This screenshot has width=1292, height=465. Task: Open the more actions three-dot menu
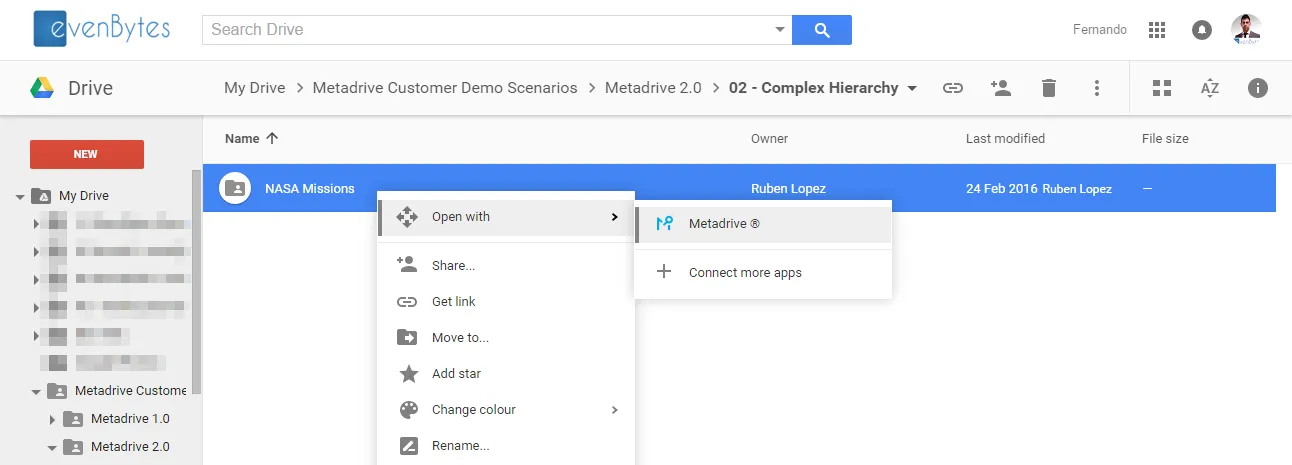1097,88
